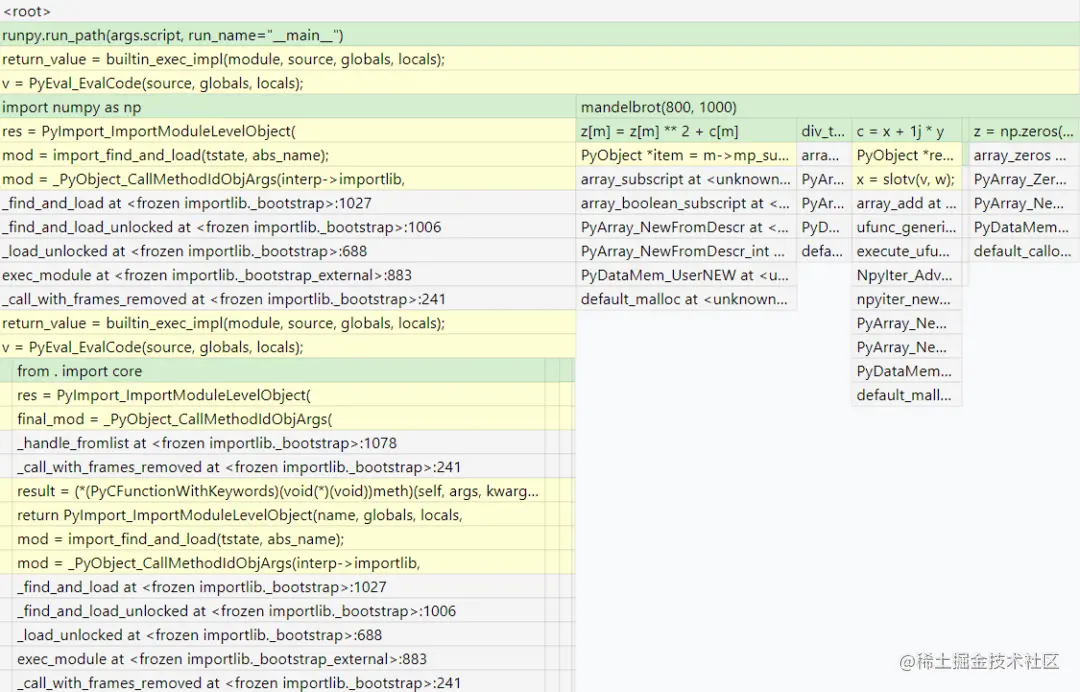Viewport: 1080px width, 692px height.
Task: Select the 'defa...' frame under div_t
Action: point(823,251)
